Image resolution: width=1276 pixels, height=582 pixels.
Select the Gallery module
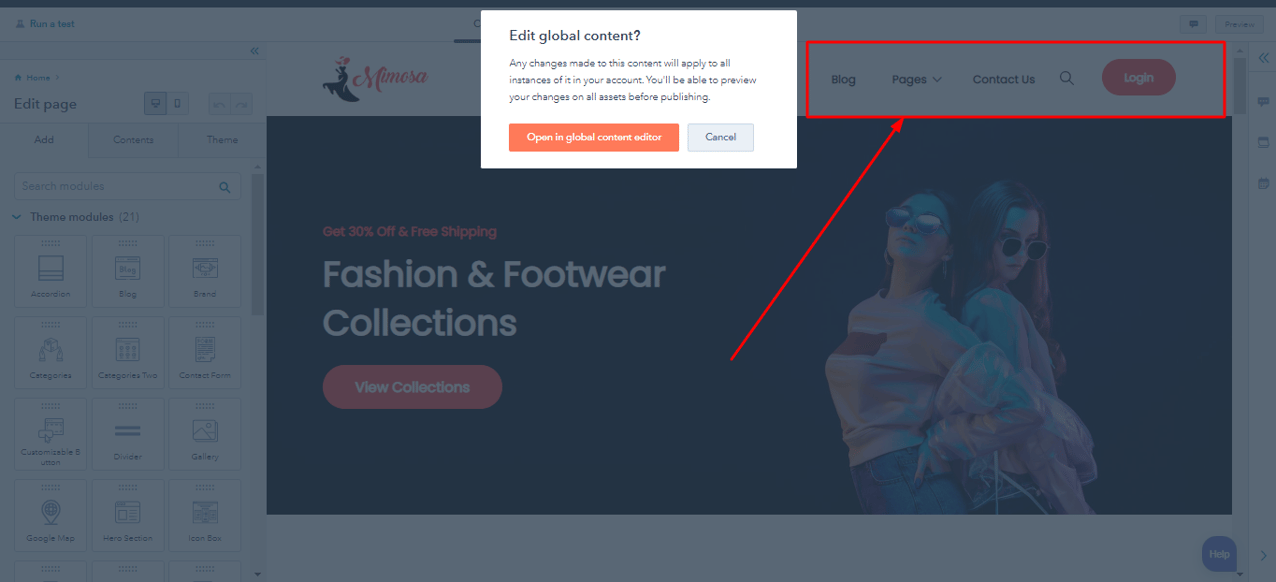[205, 435]
